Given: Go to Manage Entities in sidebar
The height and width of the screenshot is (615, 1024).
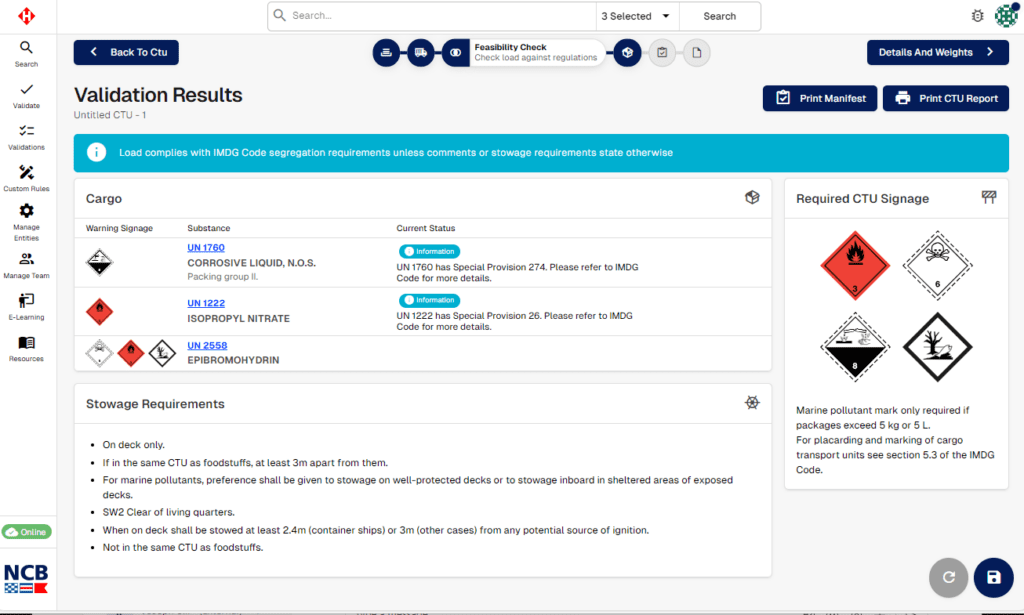Looking at the screenshot, I should [x=27, y=218].
